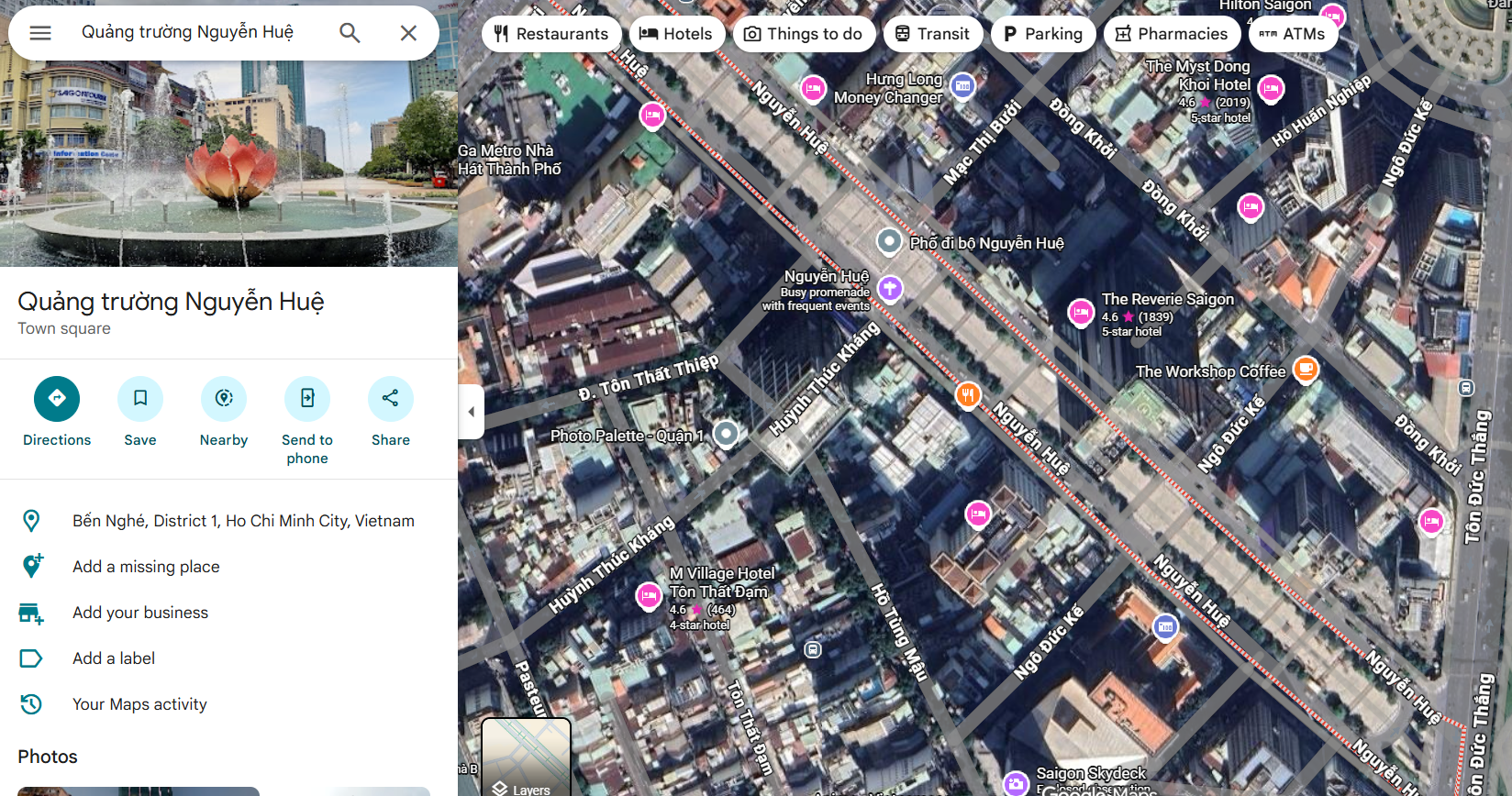Click the Add a missing place pin icon

[31, 566]
